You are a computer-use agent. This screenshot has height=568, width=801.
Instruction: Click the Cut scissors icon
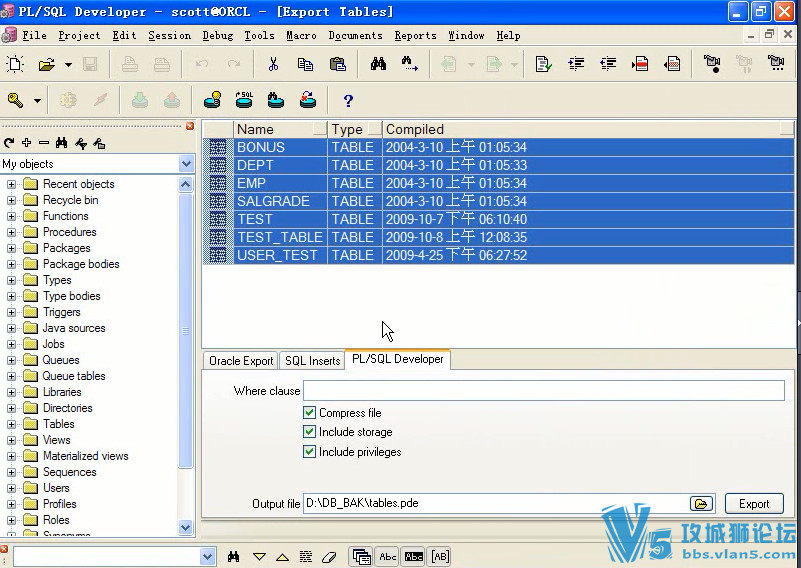[273, 64]
